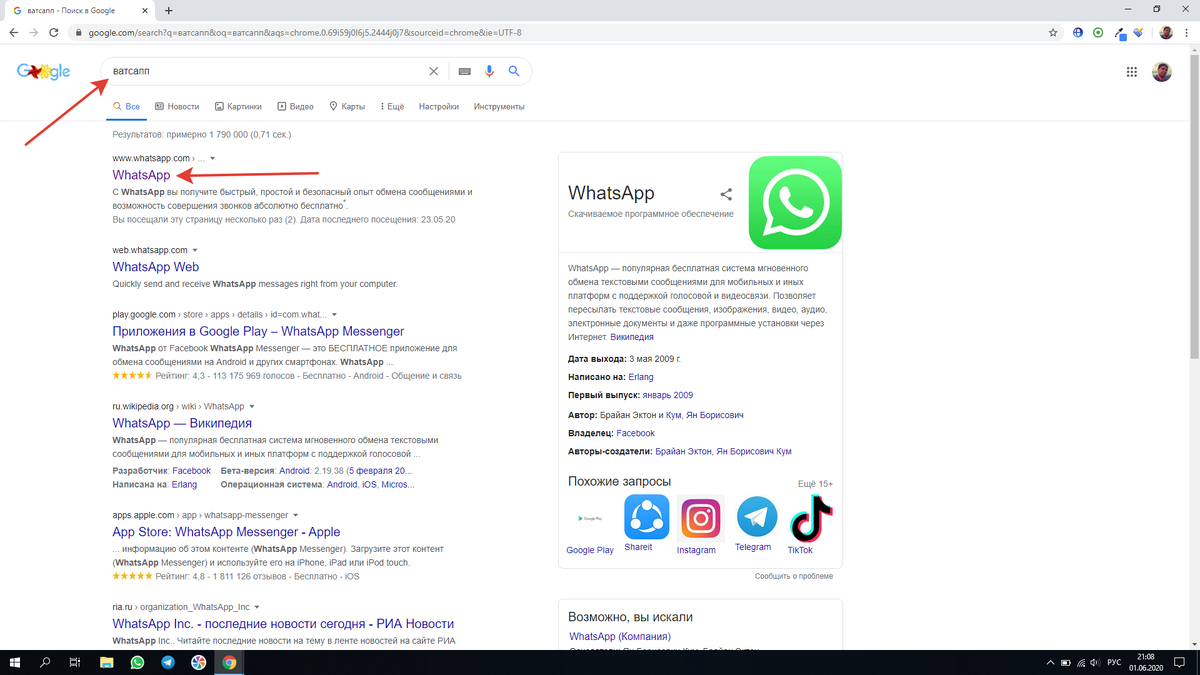
Task: Open the blue globe browser extension
Action: click(x=1078, y=32)
